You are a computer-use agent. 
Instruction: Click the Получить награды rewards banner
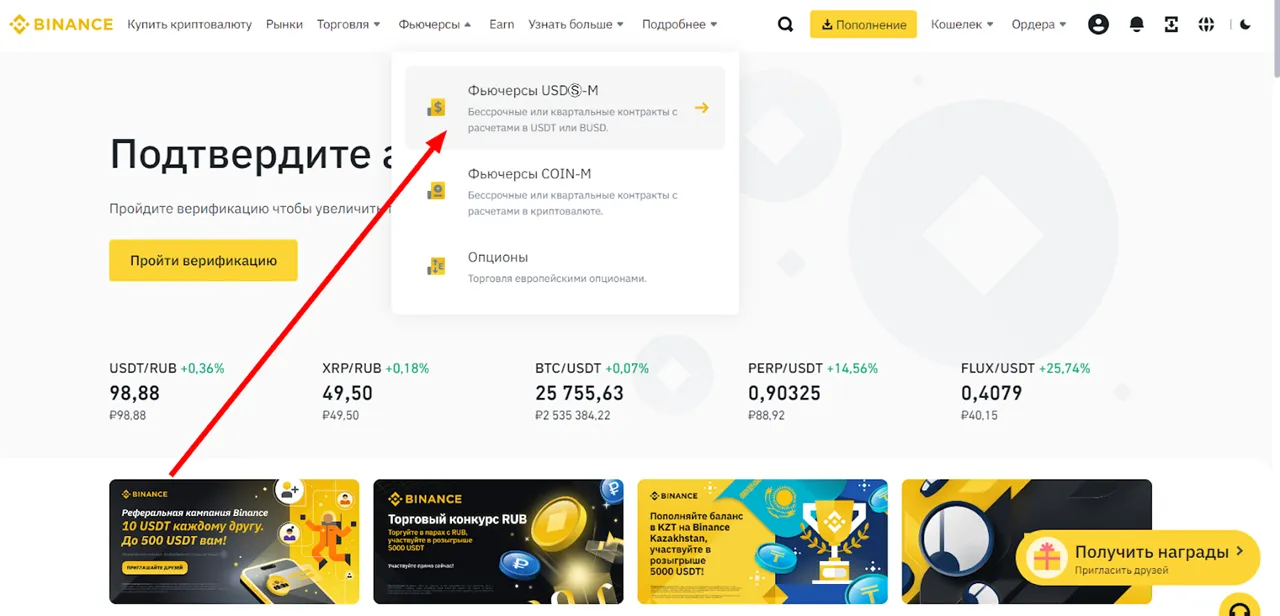click(1138, 558)
